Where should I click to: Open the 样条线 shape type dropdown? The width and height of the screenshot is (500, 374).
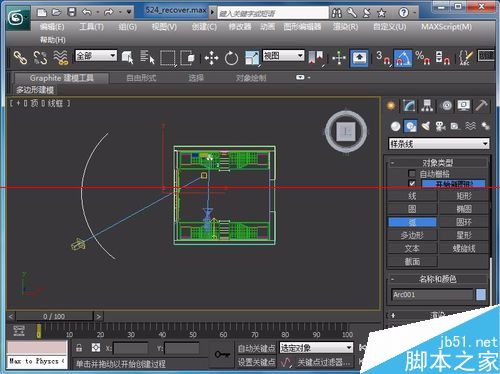[x=439, y=144]
